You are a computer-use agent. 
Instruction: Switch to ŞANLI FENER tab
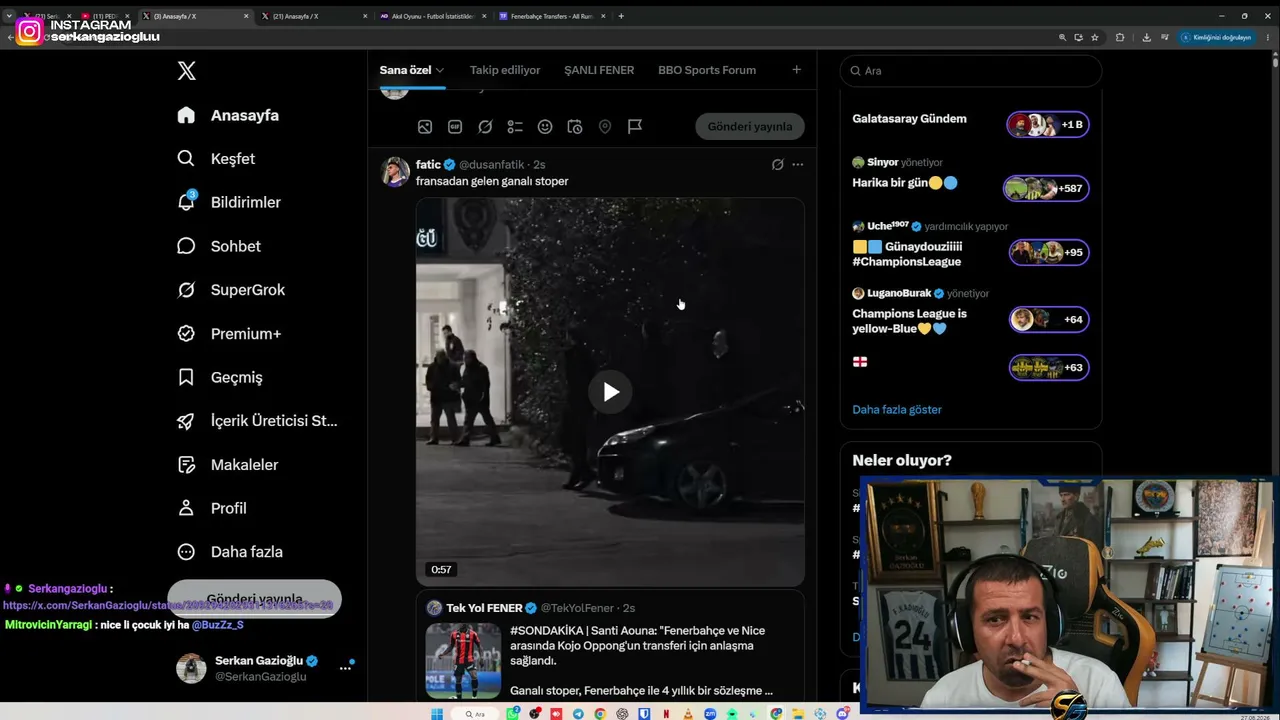click(599, 70)
